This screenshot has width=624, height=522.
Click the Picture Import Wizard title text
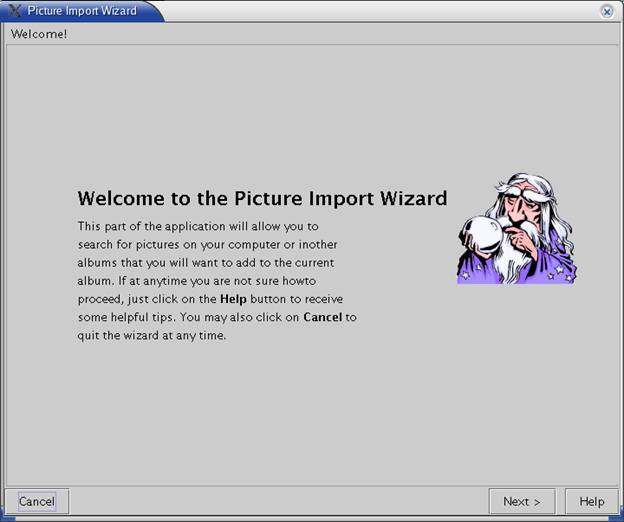coord(82,11)
